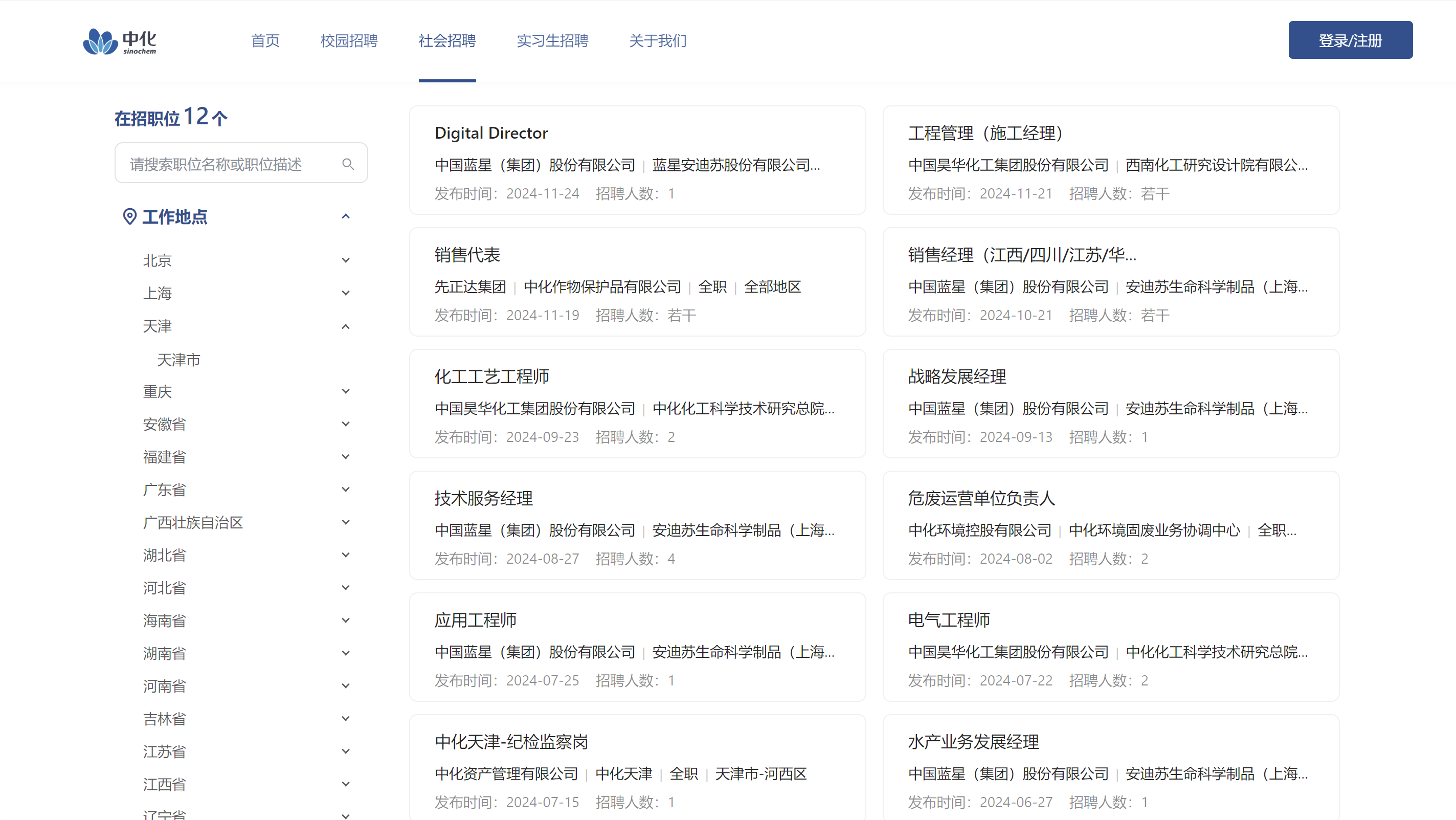Expand the 福建省 location chevron
1456x820 pixels.
[346, 457]
